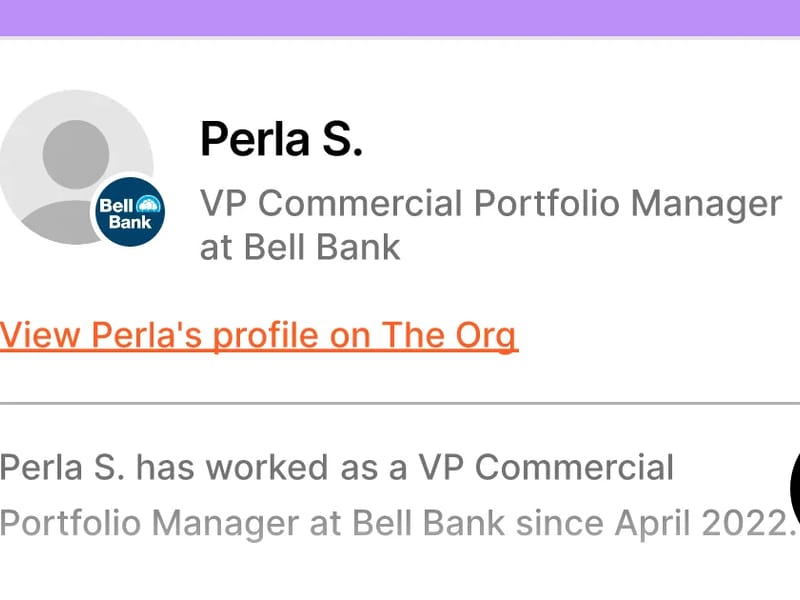This screenshot has height=600, width=800.
Task: Click "VP Commercial" in the bio's first line
Action: (x=546, y=467)
